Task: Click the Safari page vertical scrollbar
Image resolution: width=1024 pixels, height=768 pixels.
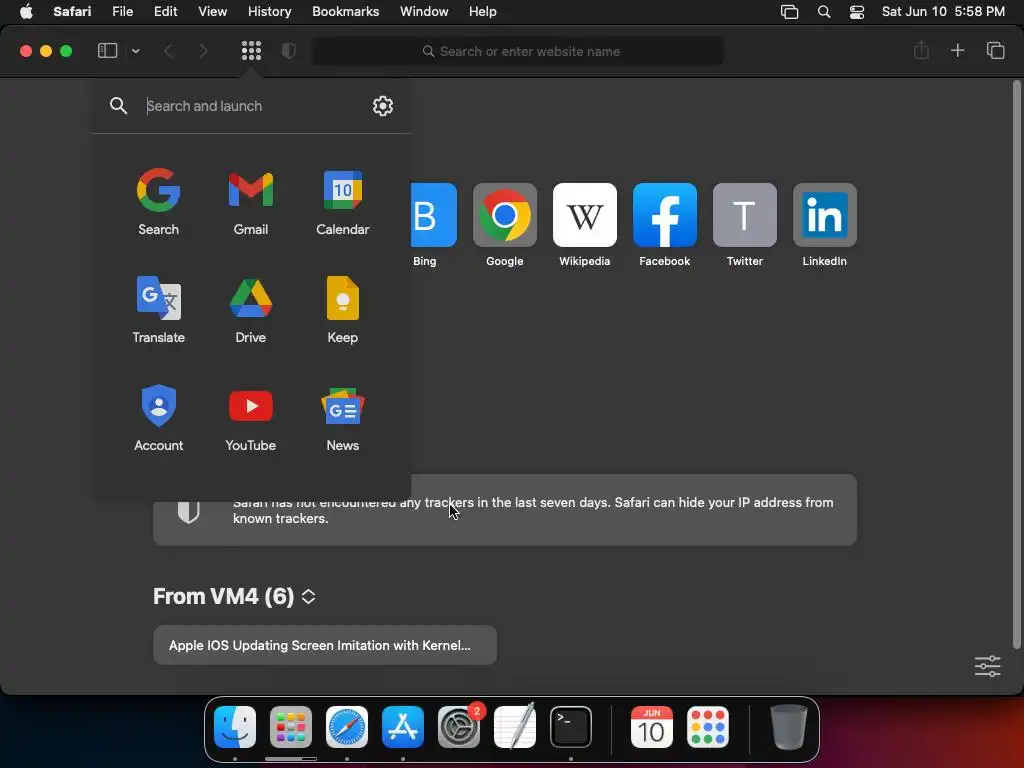Action: (1016, 364)
